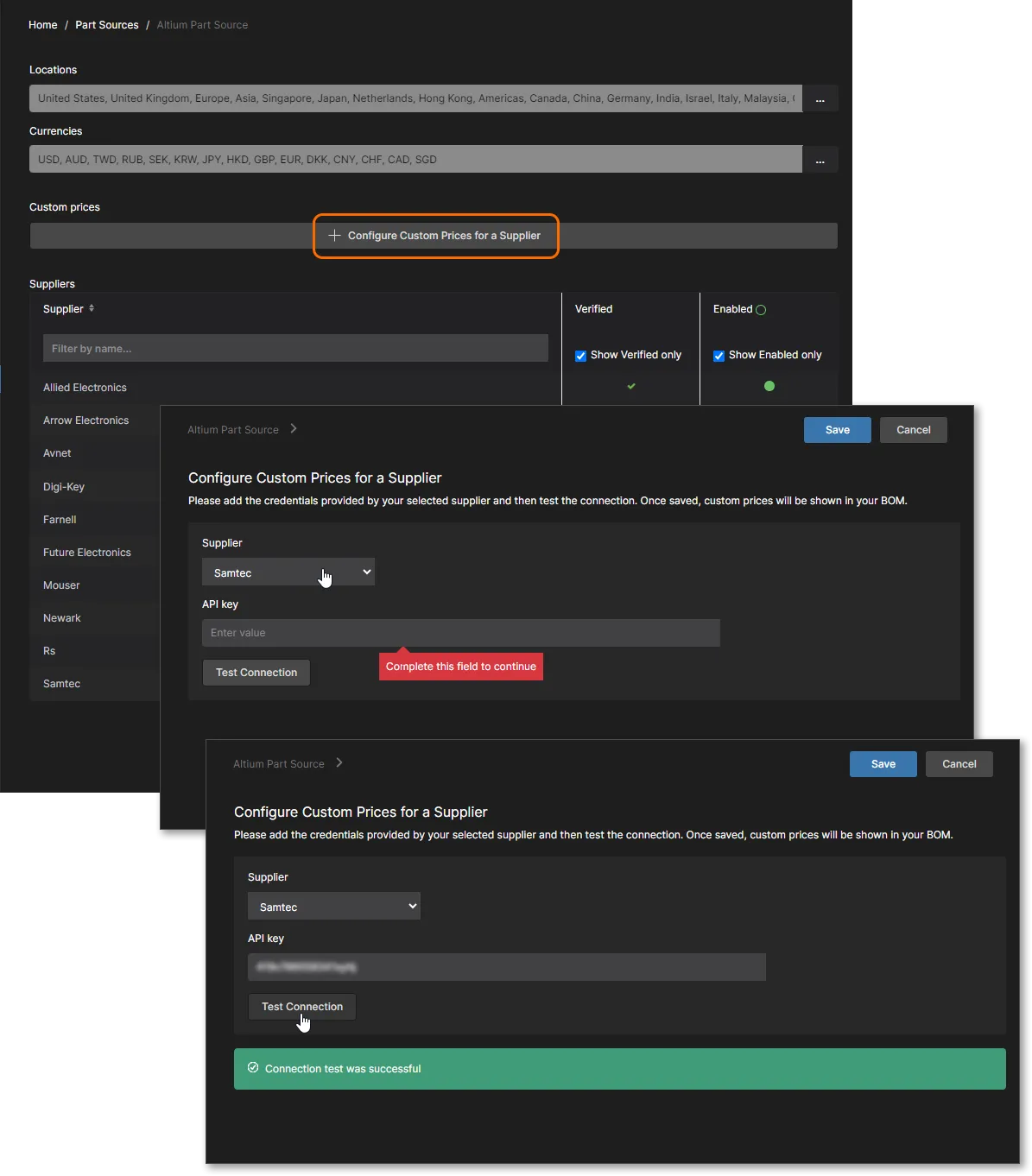Click the filled API key field in front dialog
The image size is (1032, 1176).
click(507, 967)
